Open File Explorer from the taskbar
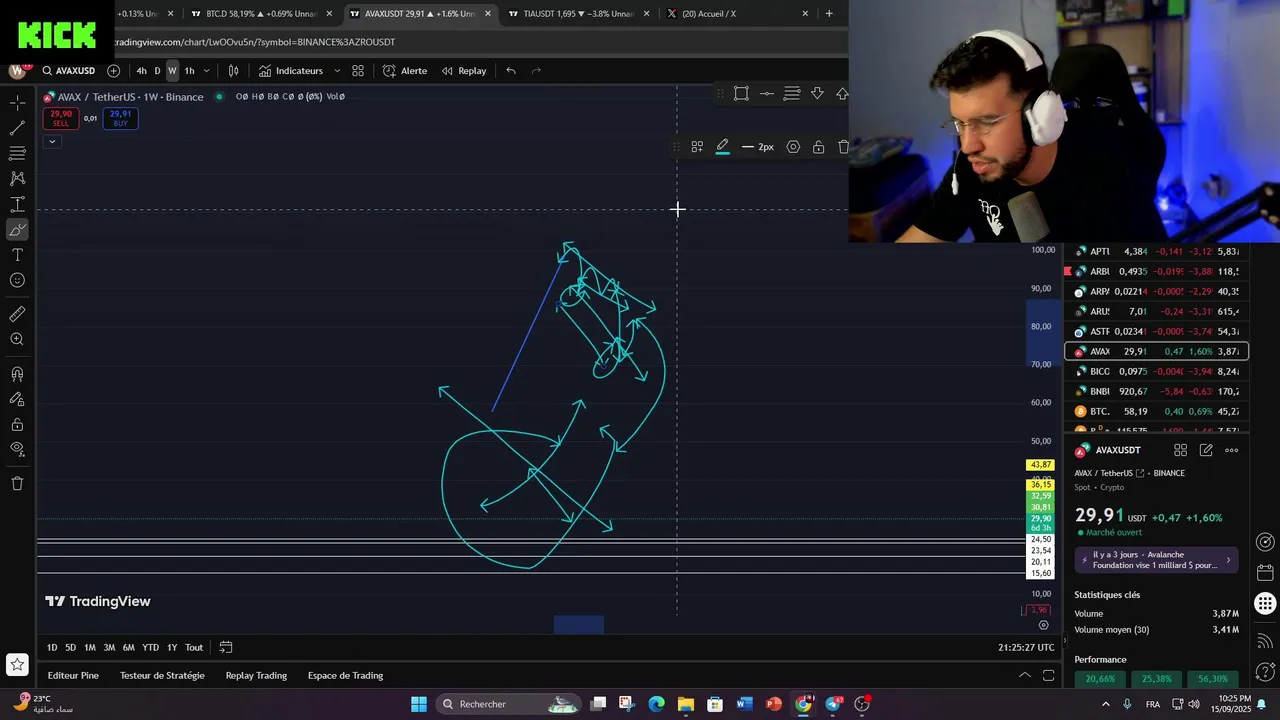This screenshot has width=1280, height=720. tap(685, 704)
